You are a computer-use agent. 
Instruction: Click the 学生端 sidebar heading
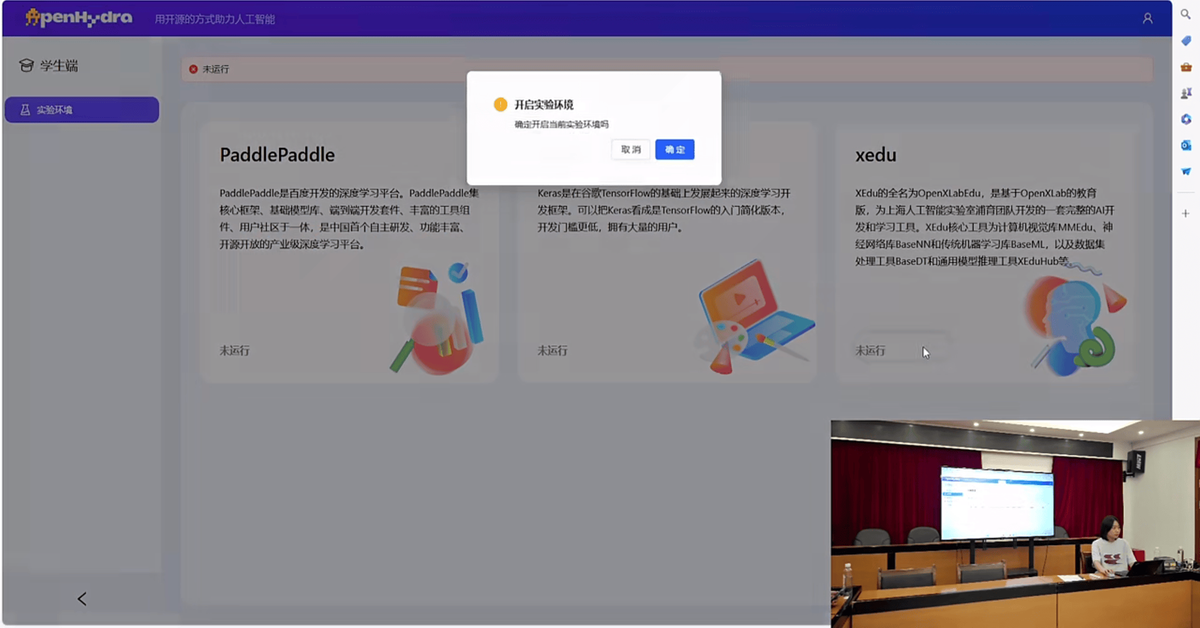click(59, 66)
